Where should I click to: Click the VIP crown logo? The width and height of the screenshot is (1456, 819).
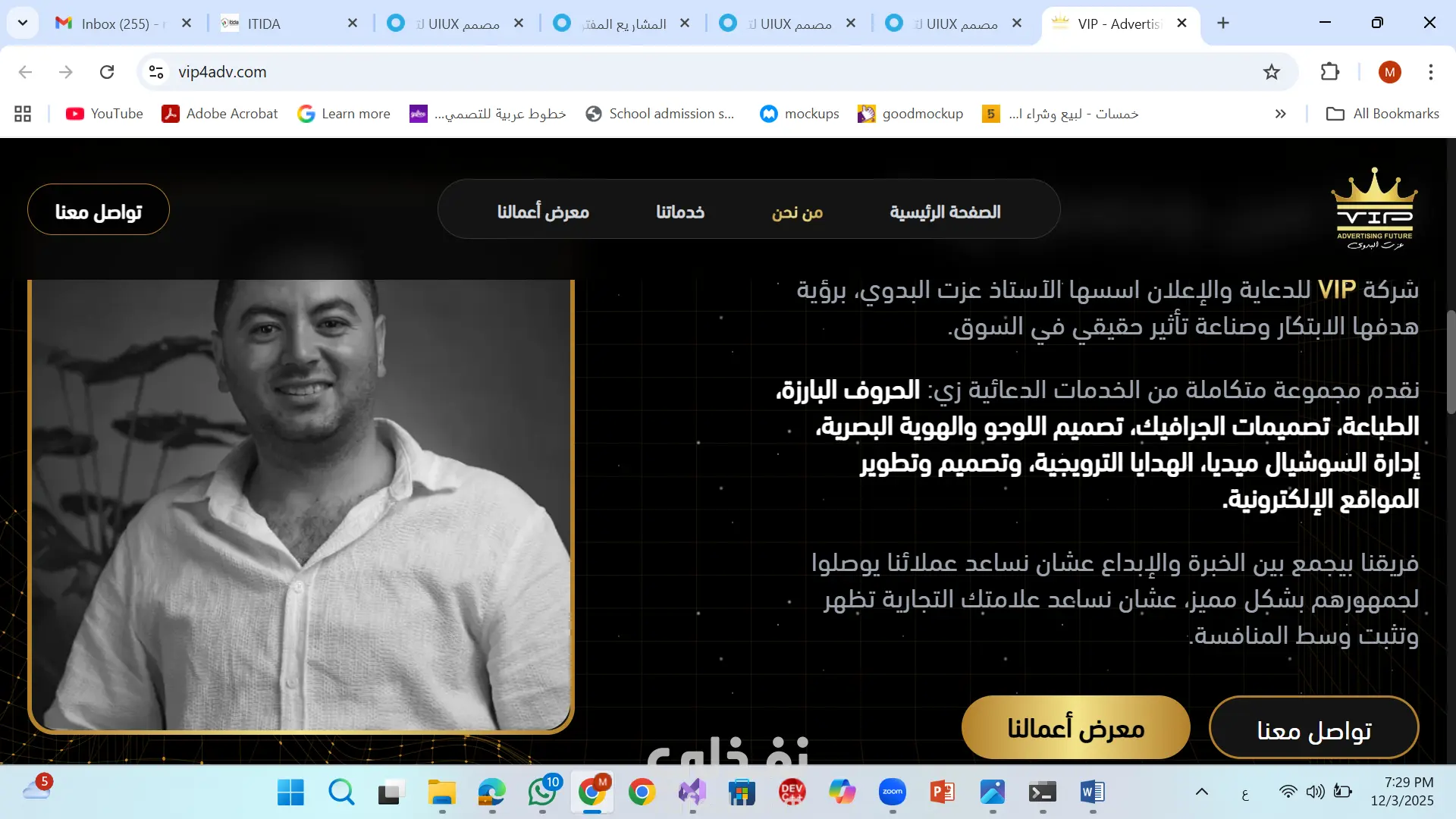click(x=1374, y=209)
